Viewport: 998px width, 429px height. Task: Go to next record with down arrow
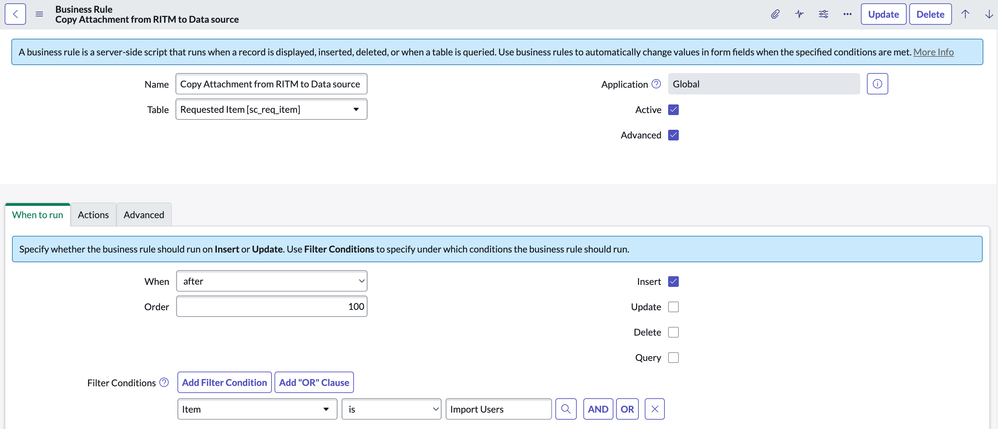pyautogui.click(x=988, y=14)
